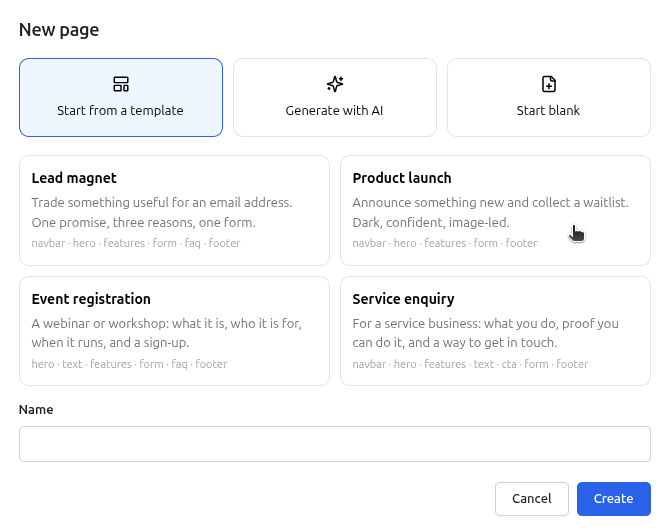Click 'Trade something useful for an email address.'
The width and height of the screenshot is (669, 531).
point(162,203)
